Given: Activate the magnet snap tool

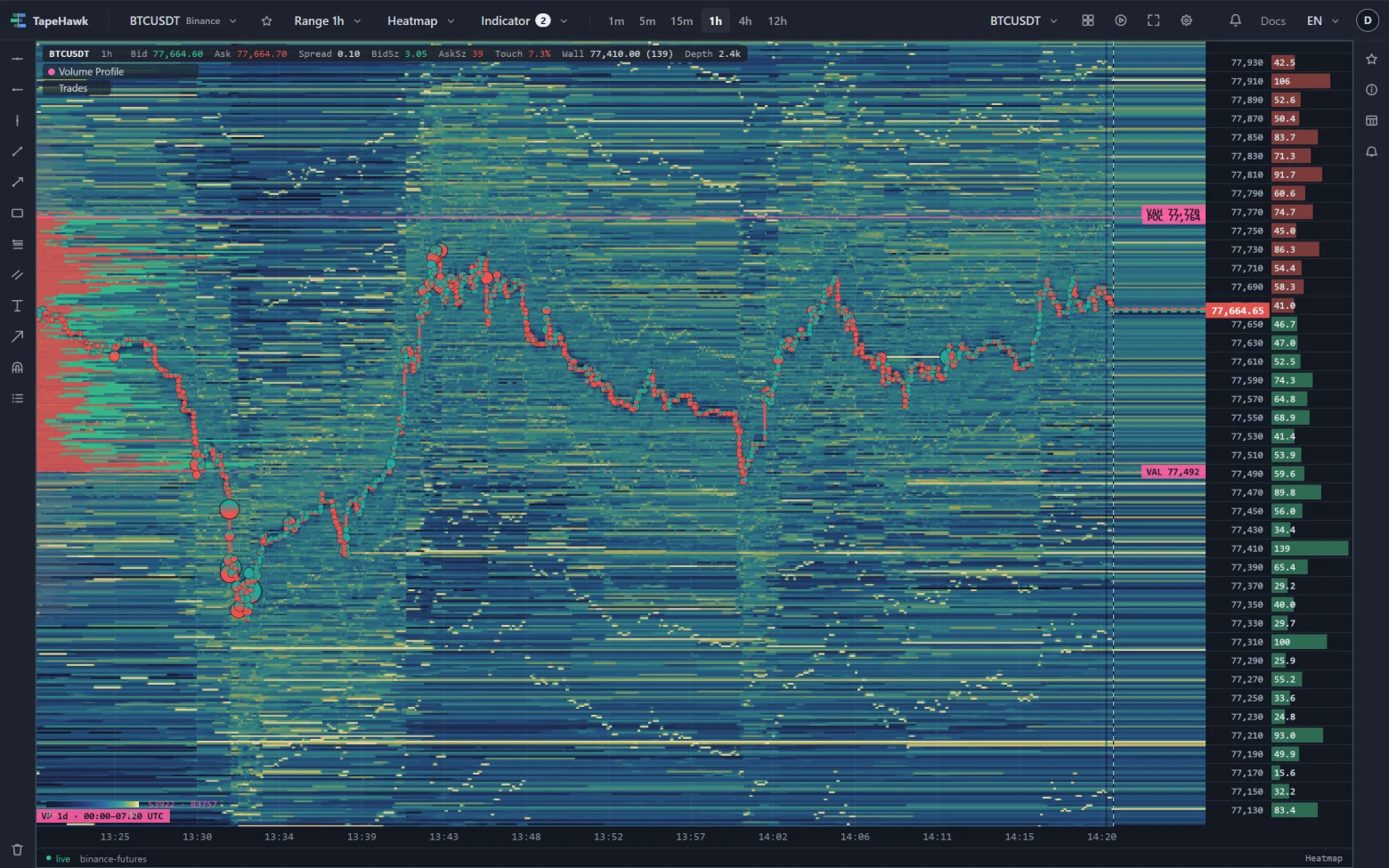Looking at the screenshot, I should click(17, 368).
